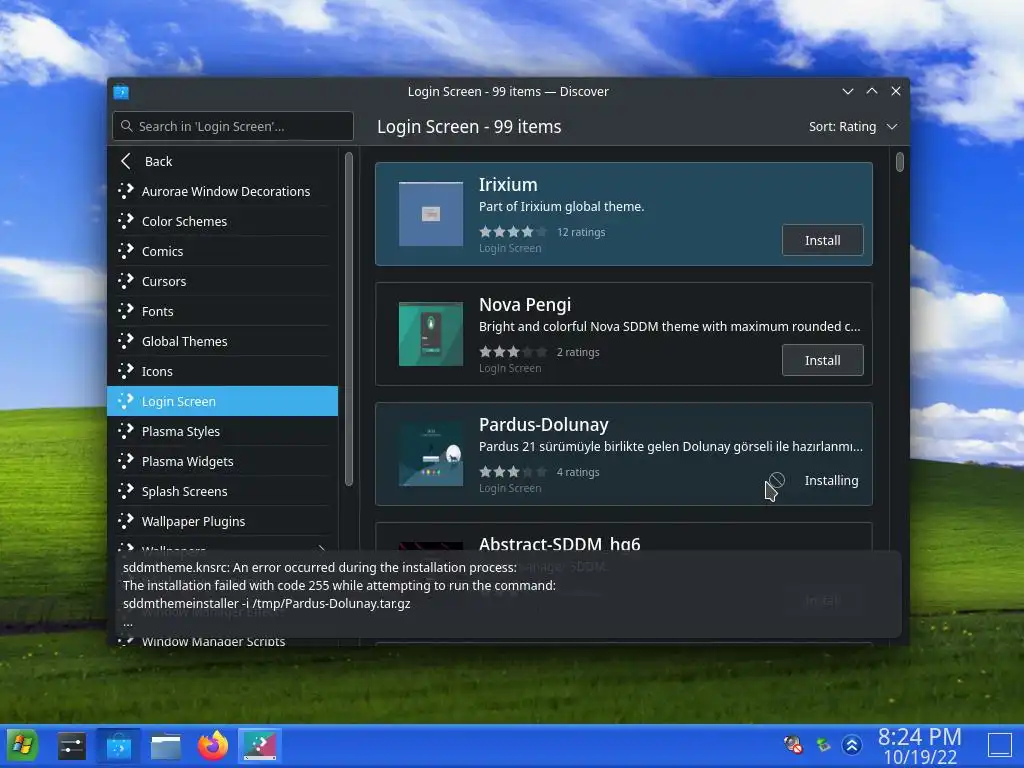Click the 'Login Screen' tag under Irixium
The height and width of the screenshot is (768, 1024).
pos(510,248)
